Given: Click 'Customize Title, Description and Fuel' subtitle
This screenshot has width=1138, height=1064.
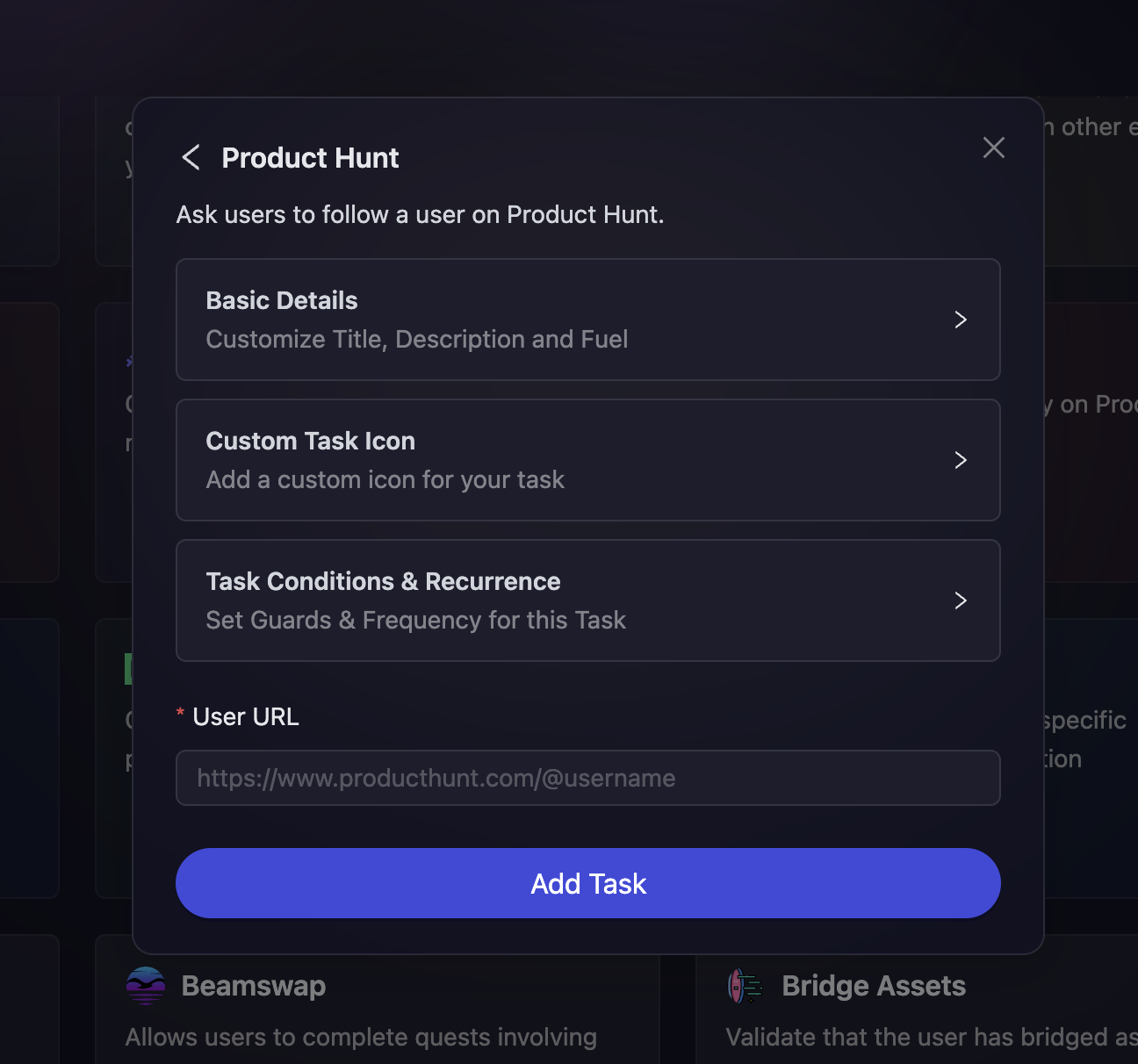Looking at the screenshot, I should point(417,340).
